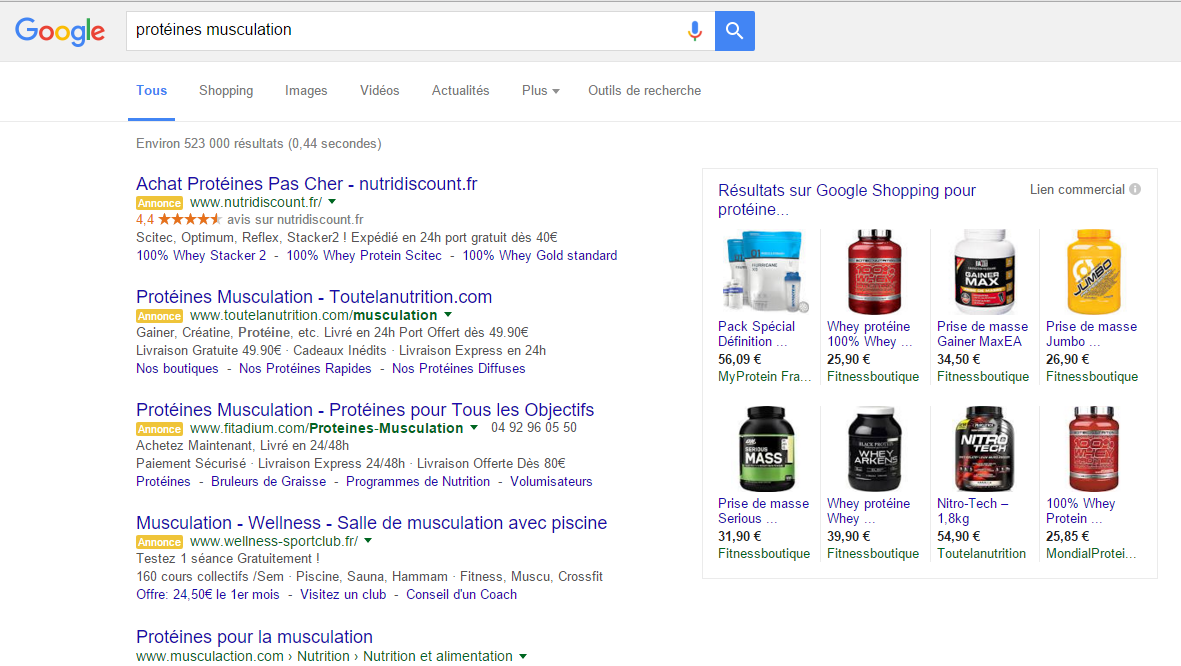This screenshot has width=1181, height=666.
Task: Follow the Bruleurs de Graisse sitelink
Action: 268,482
